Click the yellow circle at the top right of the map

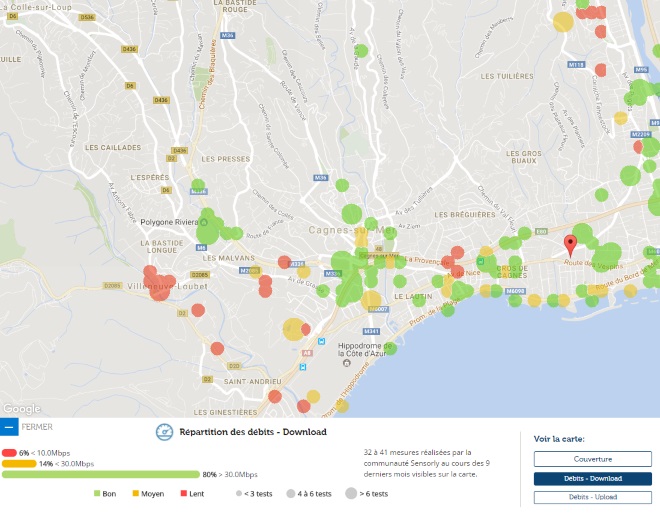(x=563, y=22)
